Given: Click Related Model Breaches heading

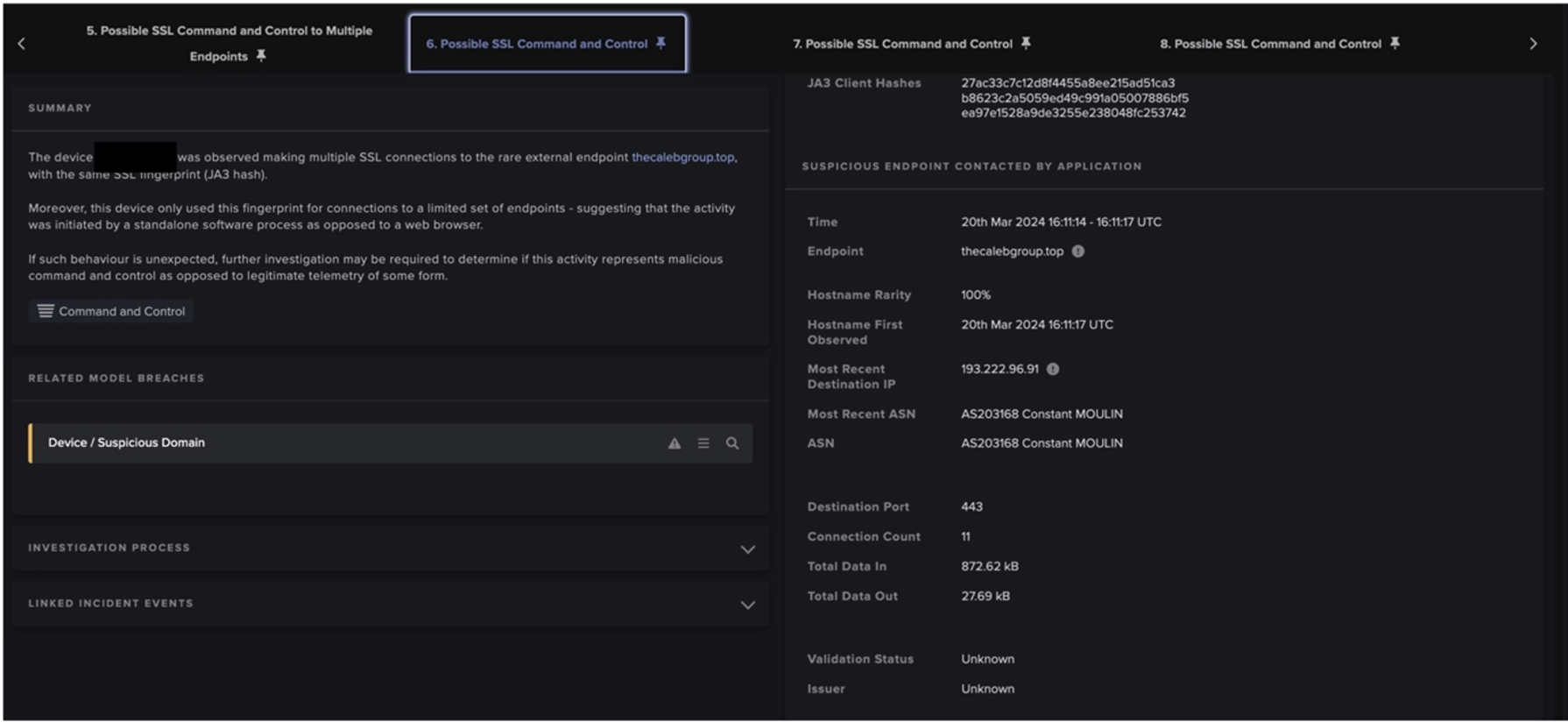Looking at the screenshot, I should pyautogui.click(x=116, y=379).
